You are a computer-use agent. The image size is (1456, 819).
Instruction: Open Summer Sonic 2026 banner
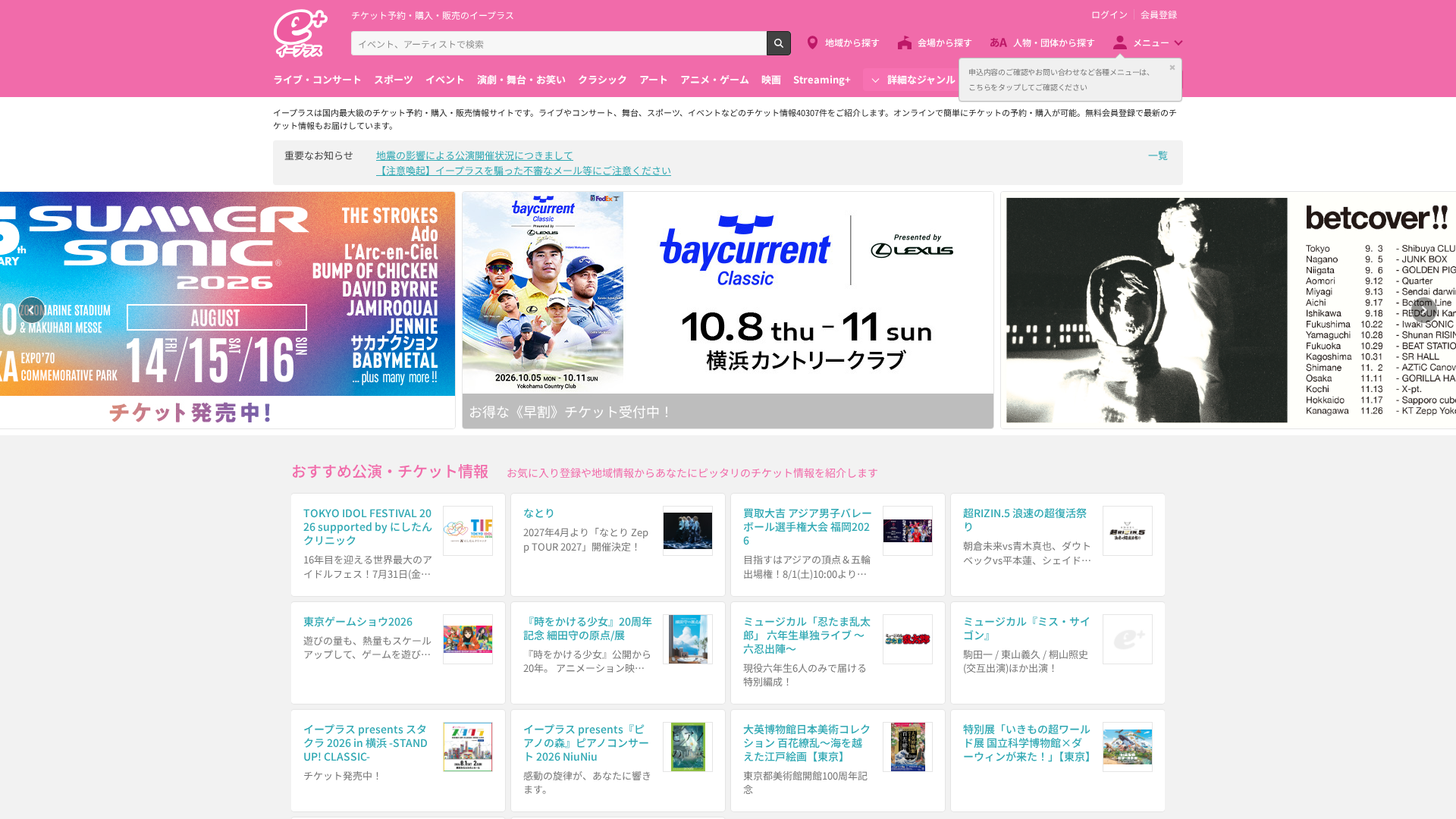point(227,309)
